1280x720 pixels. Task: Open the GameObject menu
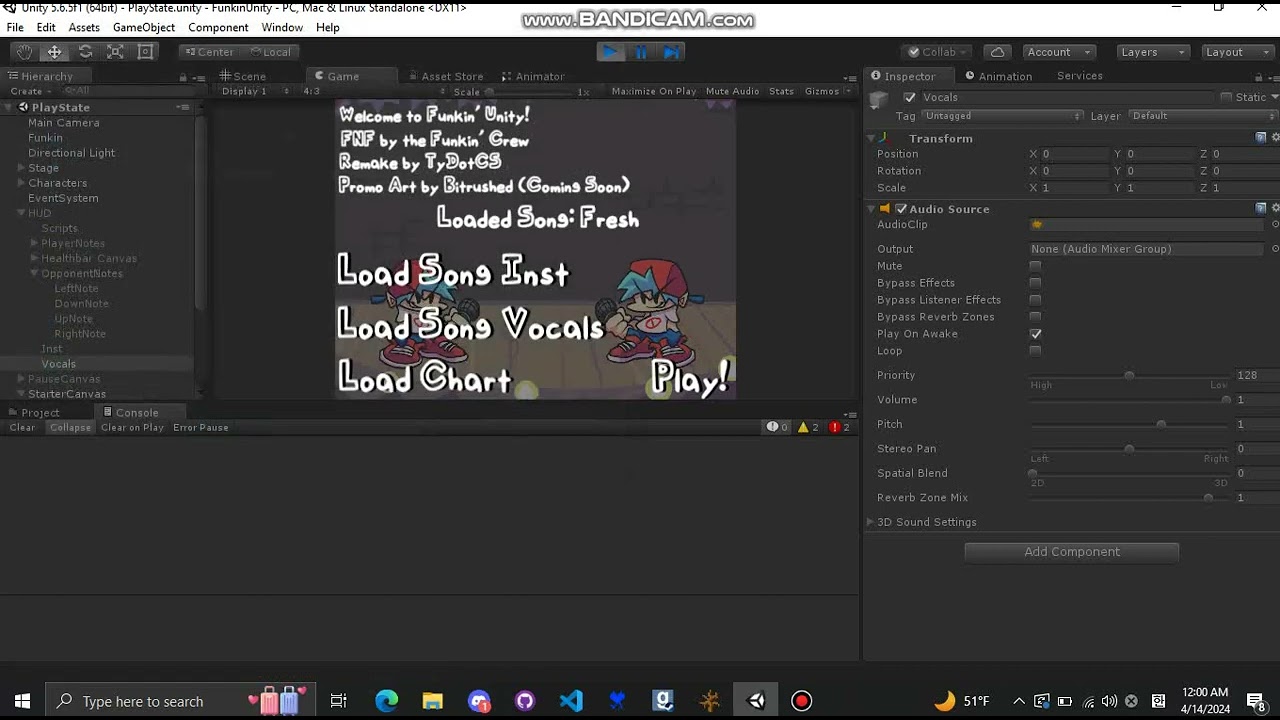pyautogui.click(x=144, y=28)
